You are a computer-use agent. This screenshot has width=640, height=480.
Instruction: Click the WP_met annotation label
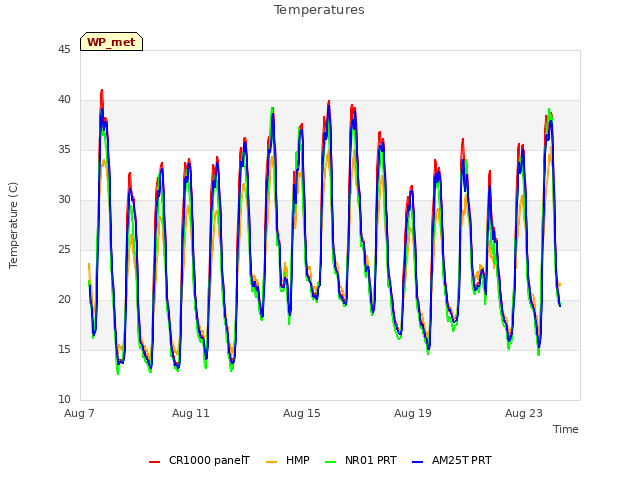tap(111, 42)
